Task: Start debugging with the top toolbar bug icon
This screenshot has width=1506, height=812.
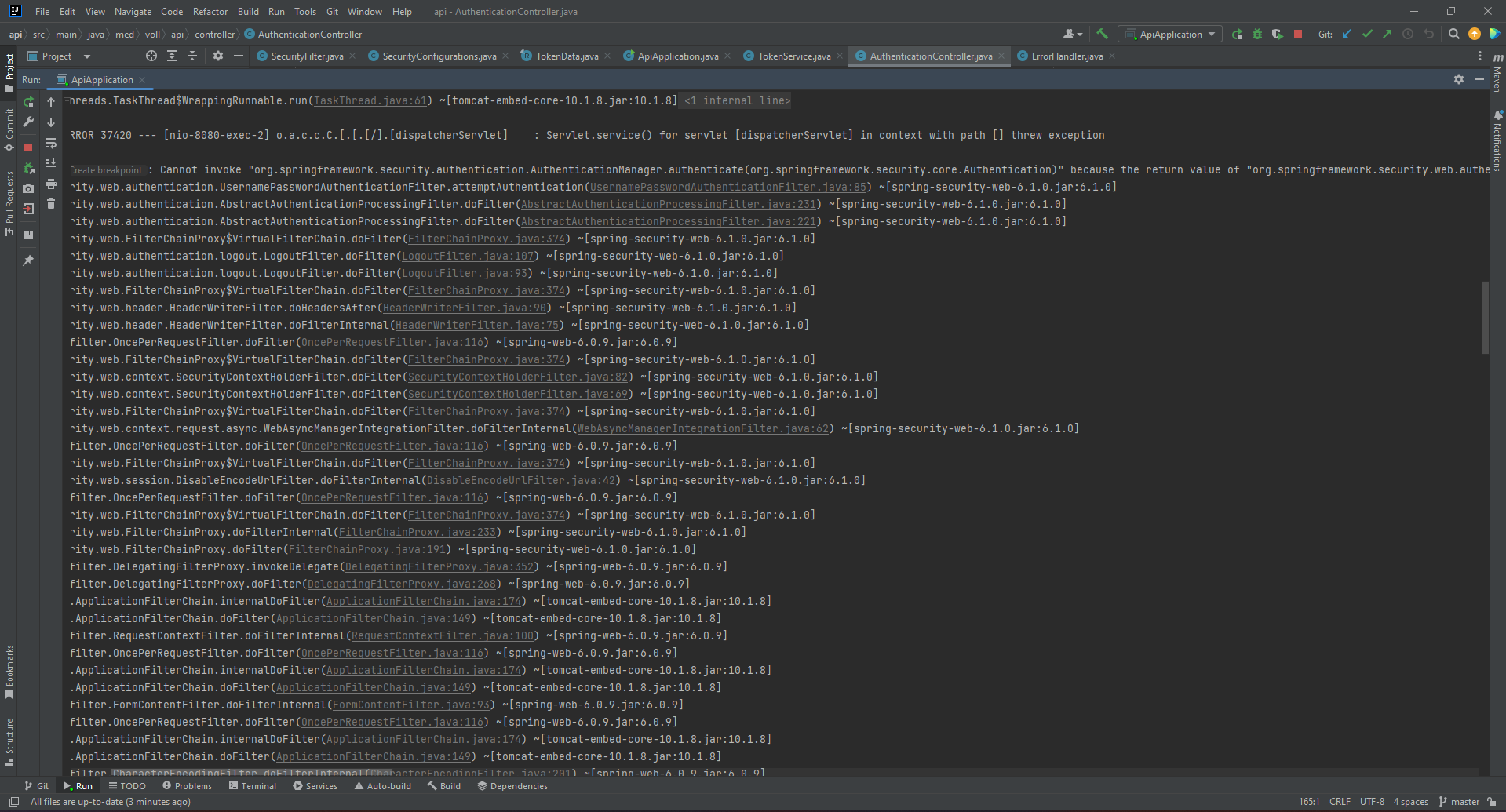Action: 1257,34
